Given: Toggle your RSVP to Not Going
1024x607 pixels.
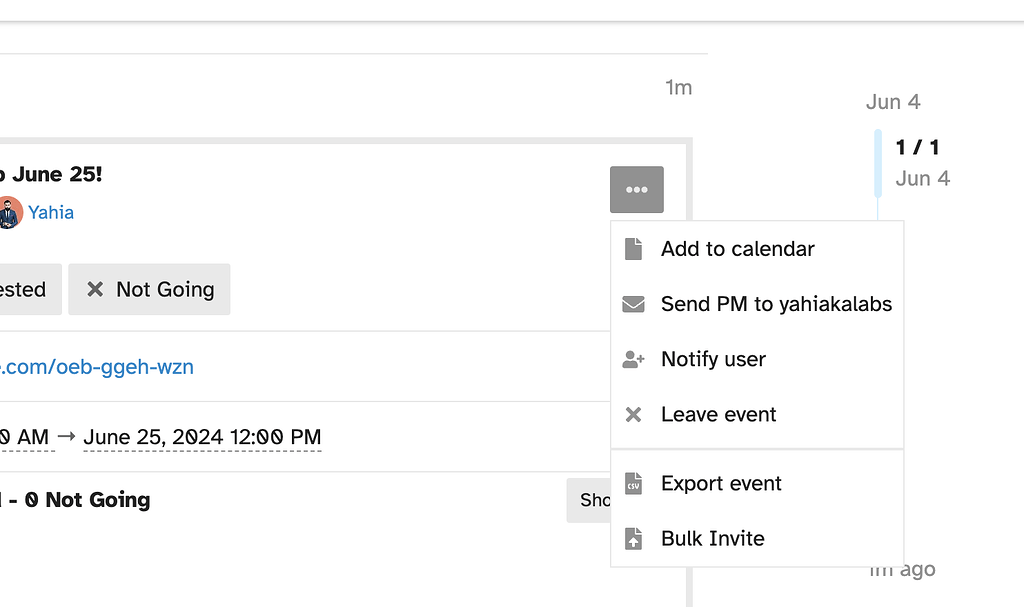Looking at the screenshot, I should pyautogui.click(x=149, y=289).
